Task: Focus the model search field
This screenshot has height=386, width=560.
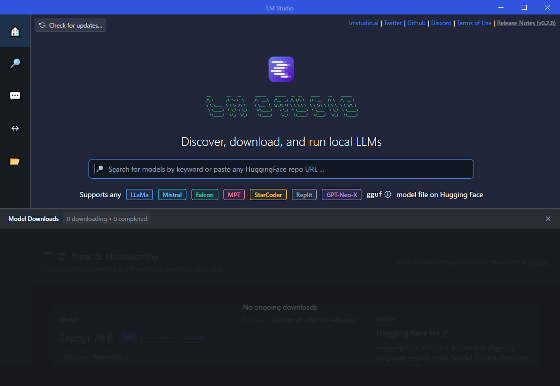Action: click(x=281, y=169)
